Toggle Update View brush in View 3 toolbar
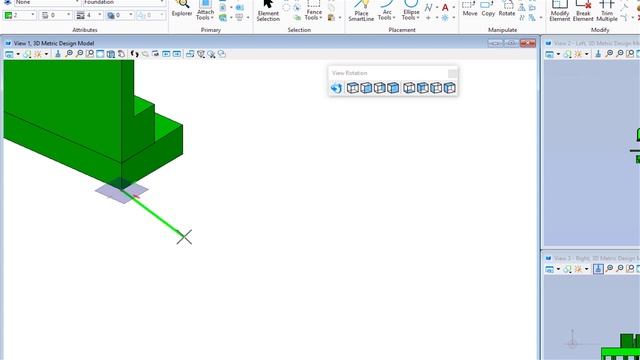640x360 pixels. point(598,269)
